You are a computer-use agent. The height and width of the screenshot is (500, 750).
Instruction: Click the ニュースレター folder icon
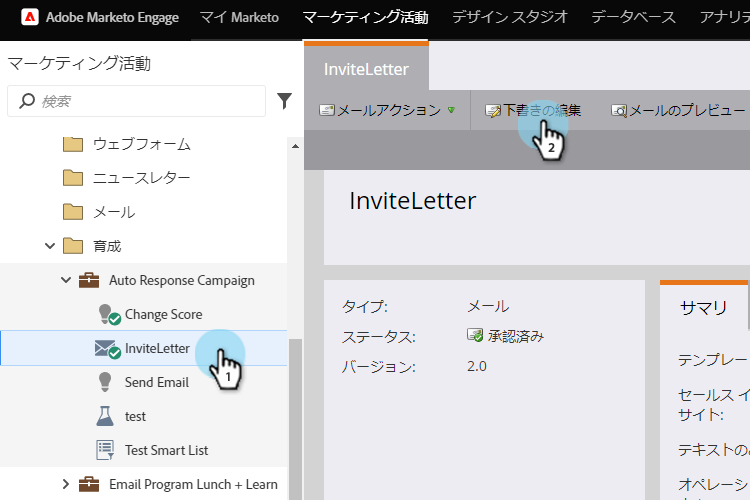pyautogui.click(x=73, y=178)
